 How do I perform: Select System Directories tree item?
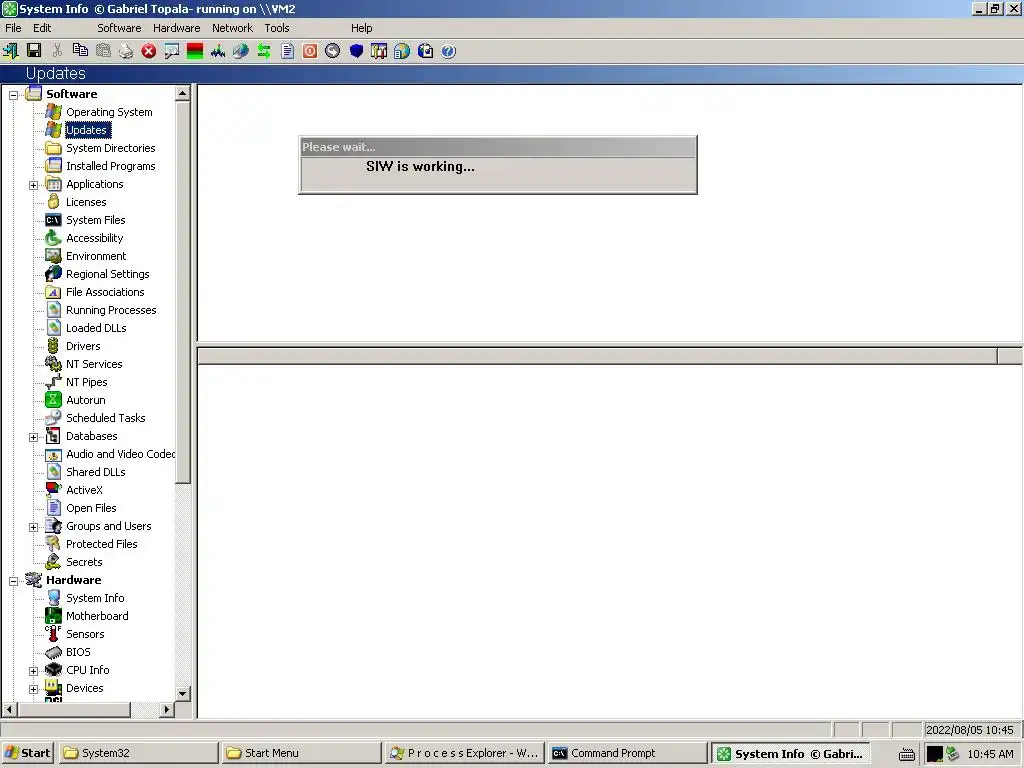click(x=110, y=148)
